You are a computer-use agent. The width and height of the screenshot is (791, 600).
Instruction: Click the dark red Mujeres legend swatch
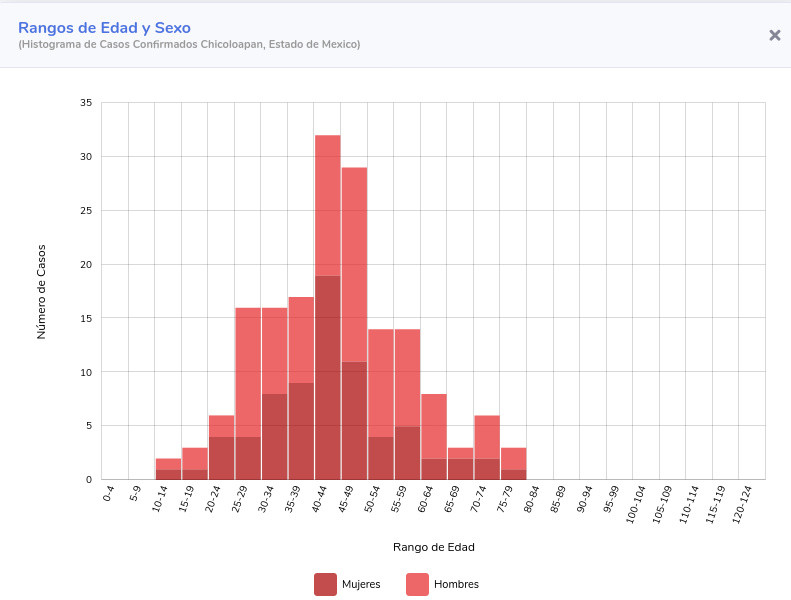point(325,584)
